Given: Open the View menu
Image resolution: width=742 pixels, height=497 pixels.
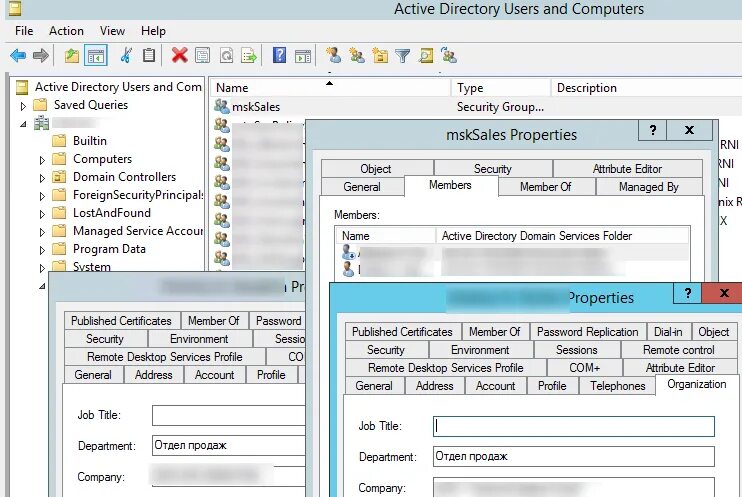Looking at the screenshot, I should 112,31.
